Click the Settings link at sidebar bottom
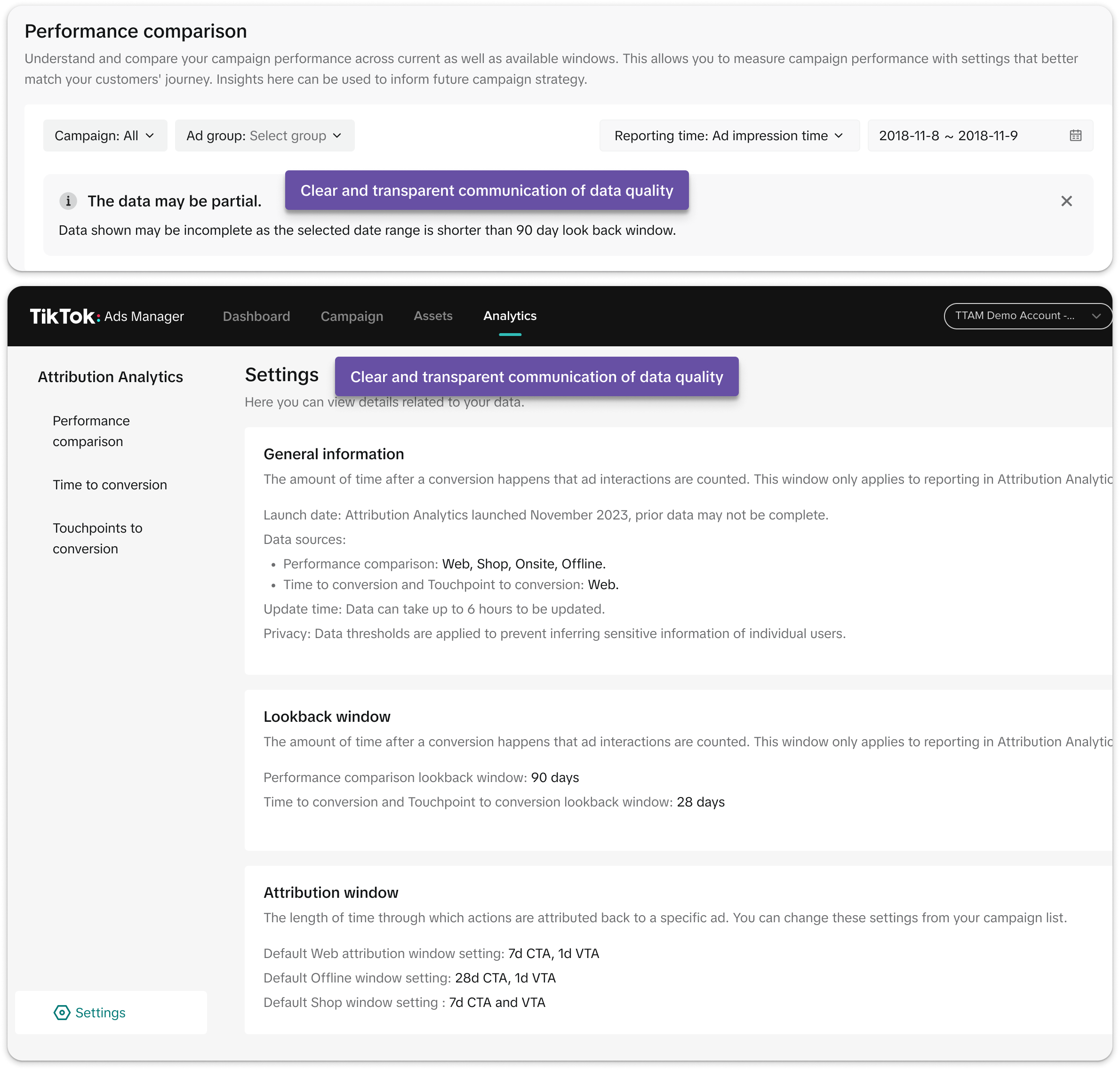 click(x=100, y=1013)
